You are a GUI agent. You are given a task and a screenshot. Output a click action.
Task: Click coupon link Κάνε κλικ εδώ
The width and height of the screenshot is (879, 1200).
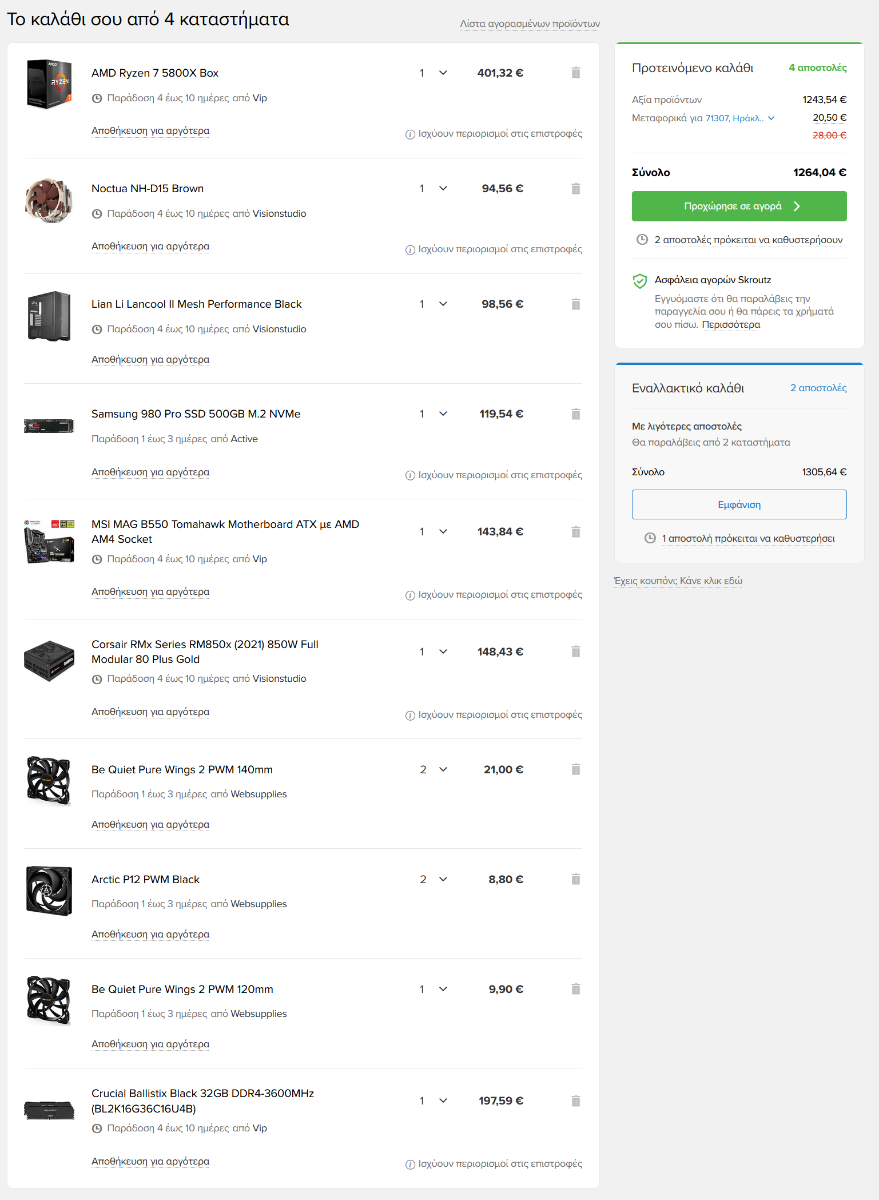pyautogui.click(x=711, y=581)
